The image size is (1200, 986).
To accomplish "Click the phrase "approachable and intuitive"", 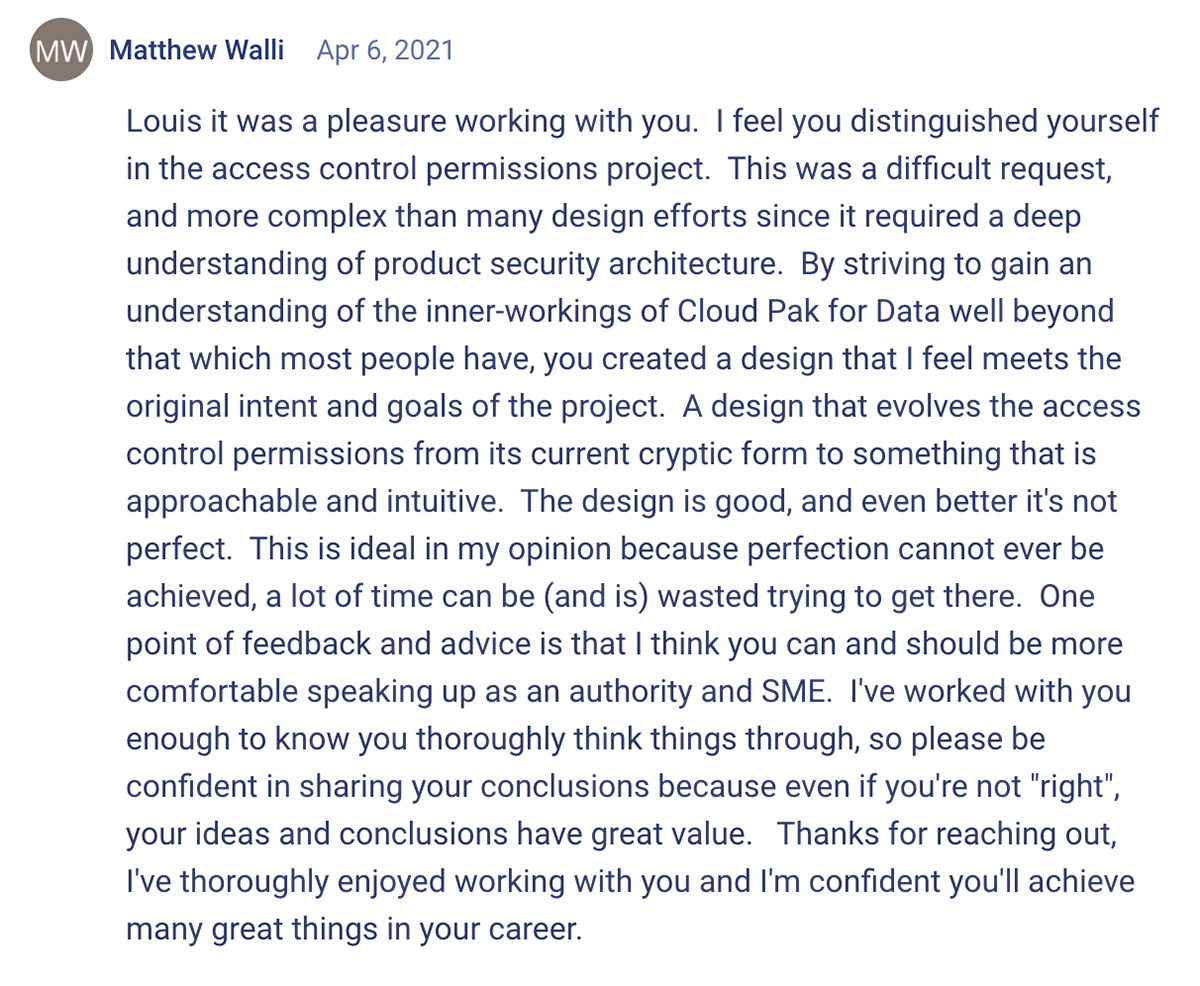I will tap(309, 501).
